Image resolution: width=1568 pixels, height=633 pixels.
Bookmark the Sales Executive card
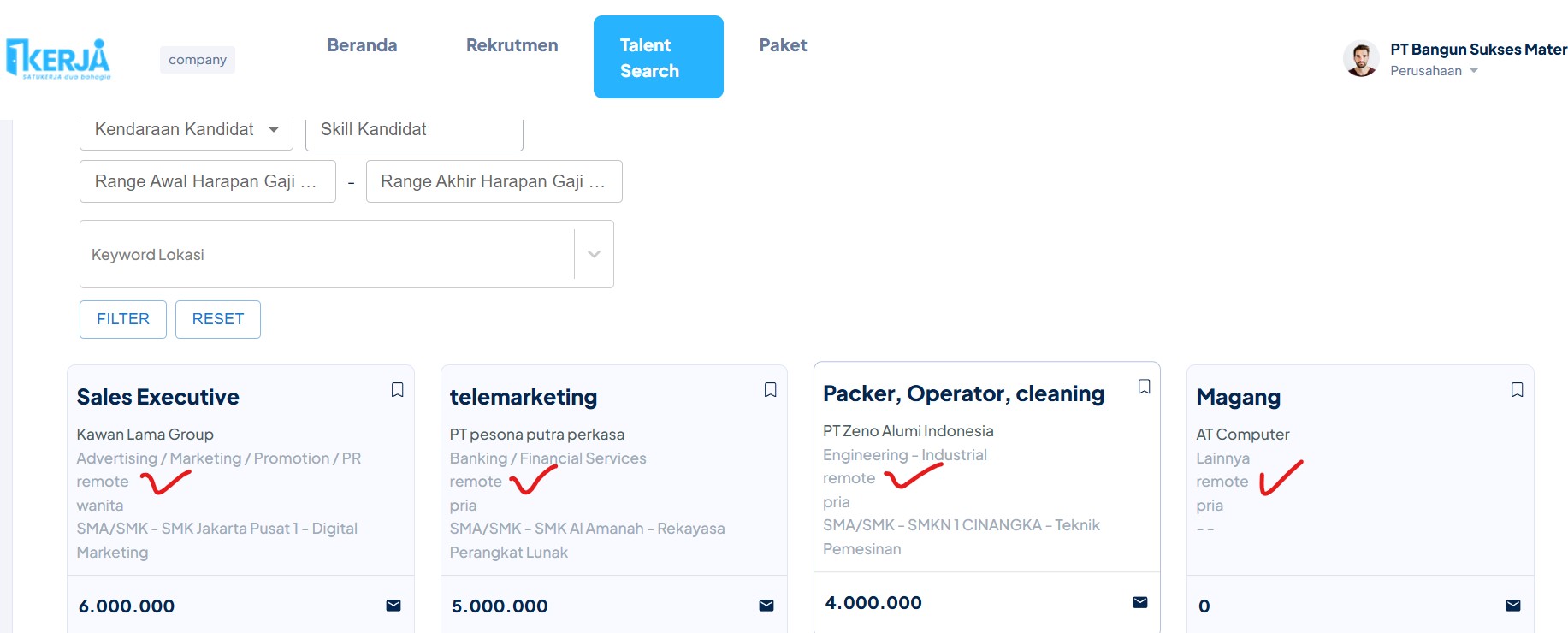click(x=397, y=390)
